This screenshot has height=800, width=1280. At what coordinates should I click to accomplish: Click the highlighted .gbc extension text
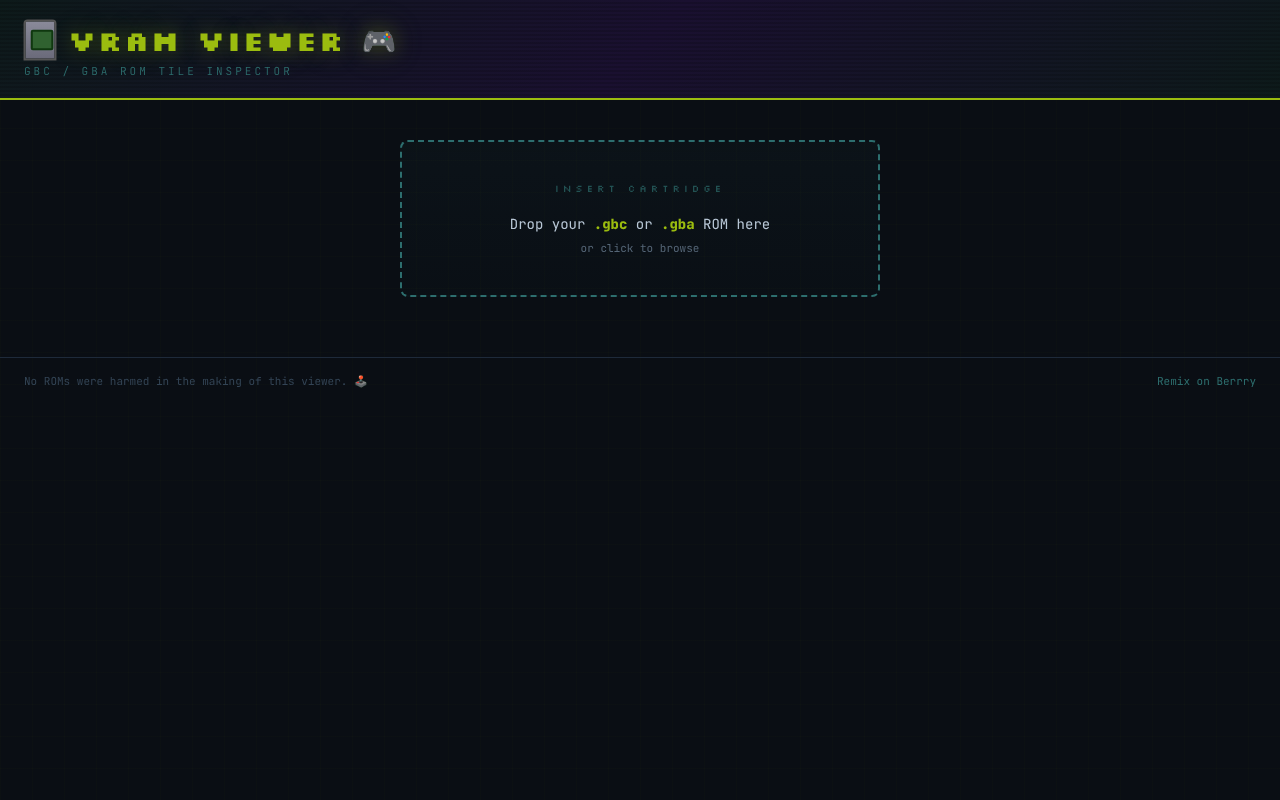point(611,225)
